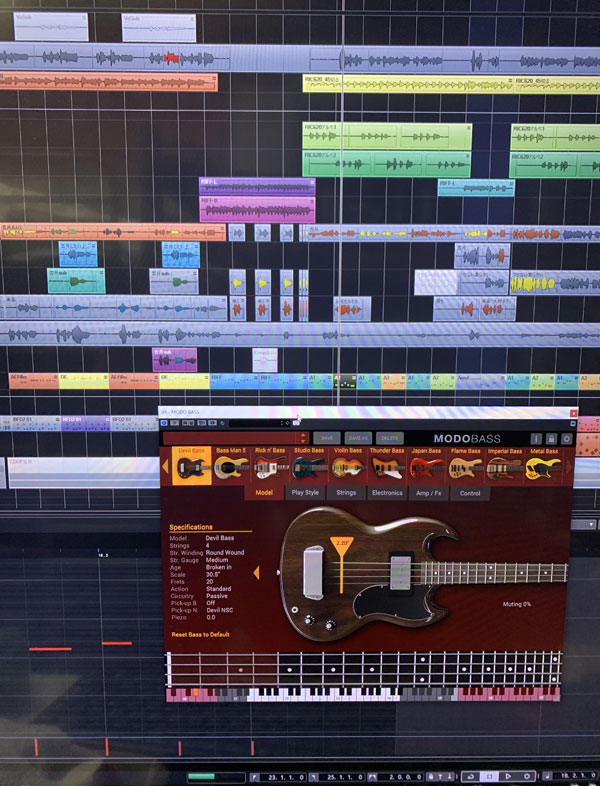Open the Amp / Fx tab
The image size is (600, 786).
(429, 493)
